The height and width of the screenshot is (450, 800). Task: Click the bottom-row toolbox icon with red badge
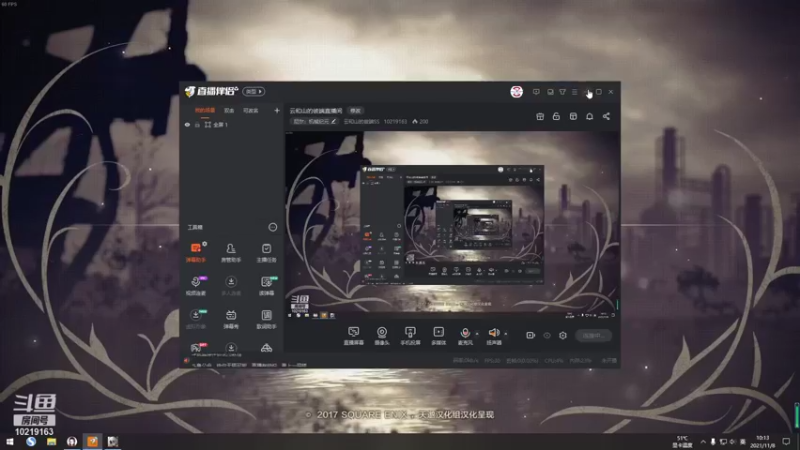point(196,348)
